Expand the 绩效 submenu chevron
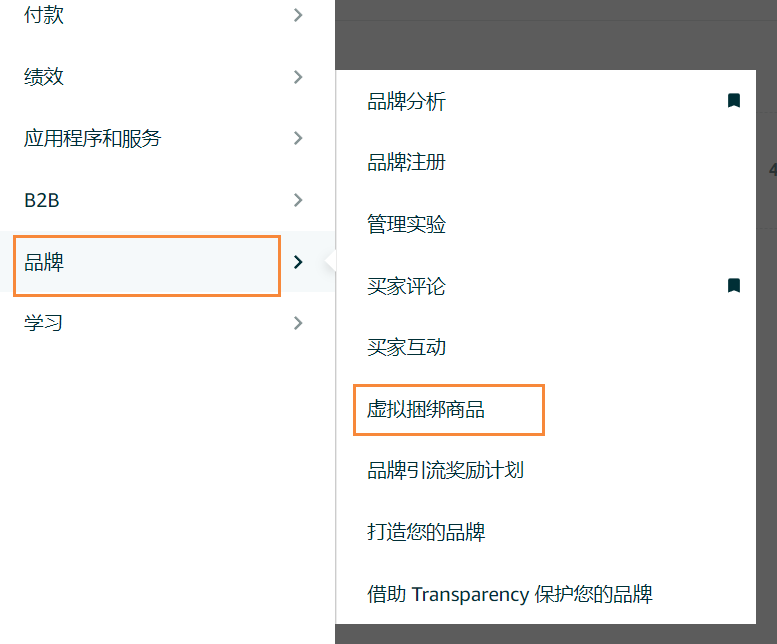 tap(298, 77)
